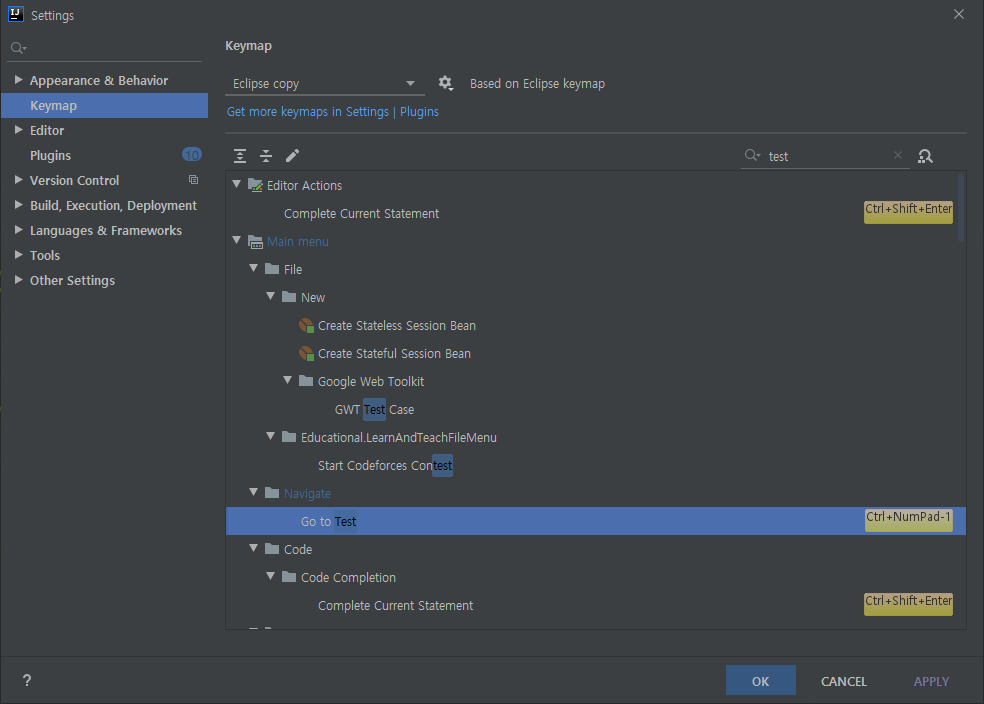Click the Editor Actions group icon
The height and width of the screenshot is (704, 984).
(x=255, y=185)
